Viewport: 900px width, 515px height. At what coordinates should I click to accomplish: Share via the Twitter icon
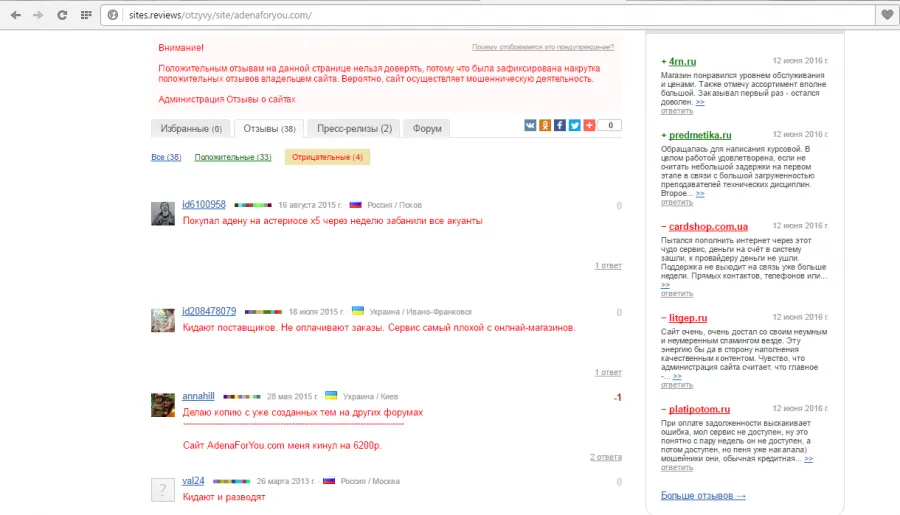[x=575, y=125]
